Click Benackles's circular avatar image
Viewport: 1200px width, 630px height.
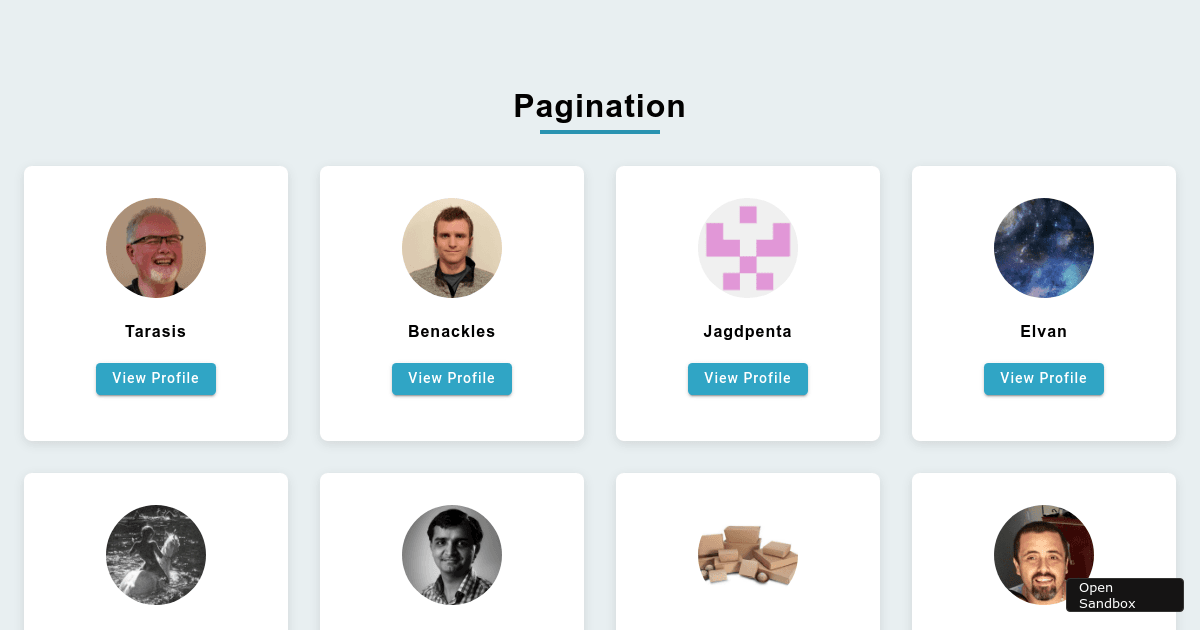pyautogui.click(x=452, y=248)
